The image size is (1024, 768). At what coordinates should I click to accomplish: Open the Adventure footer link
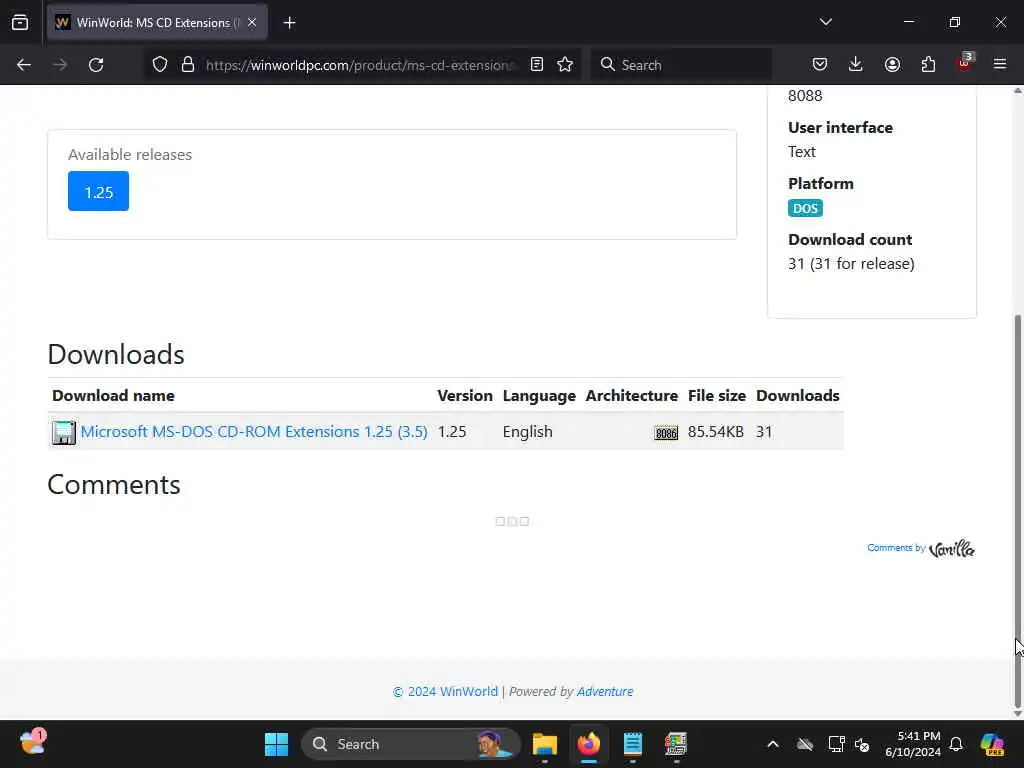[605, 692]
